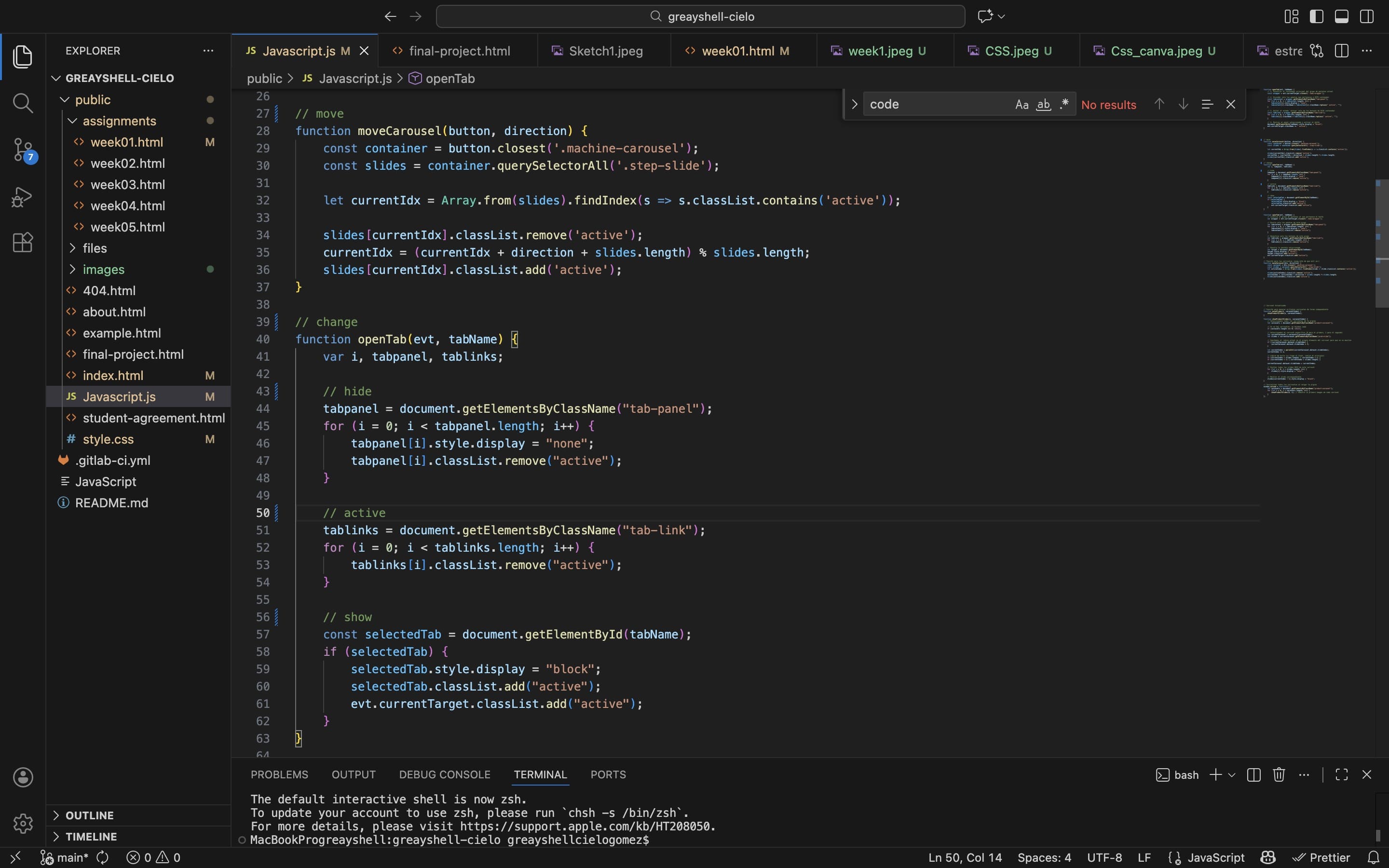1389x868 pixels.
Task: Open the new terminal launch profile dropdown
Action: pos(1232,774)
